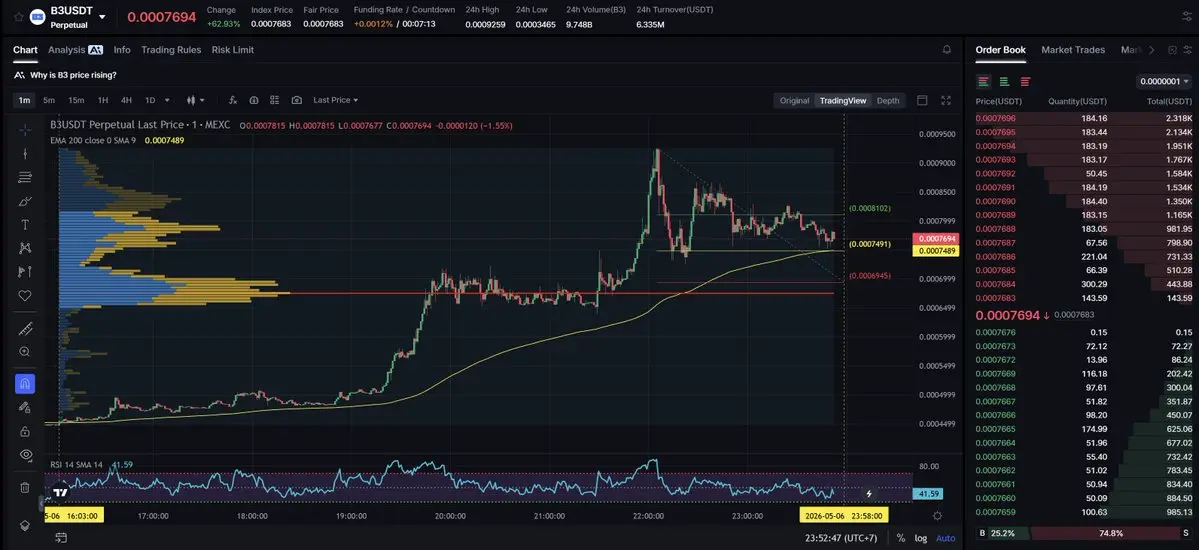Viewport: 1199px width, 550px height.
Task: Click the icon left of order book settings
Action: point(1172,50)
